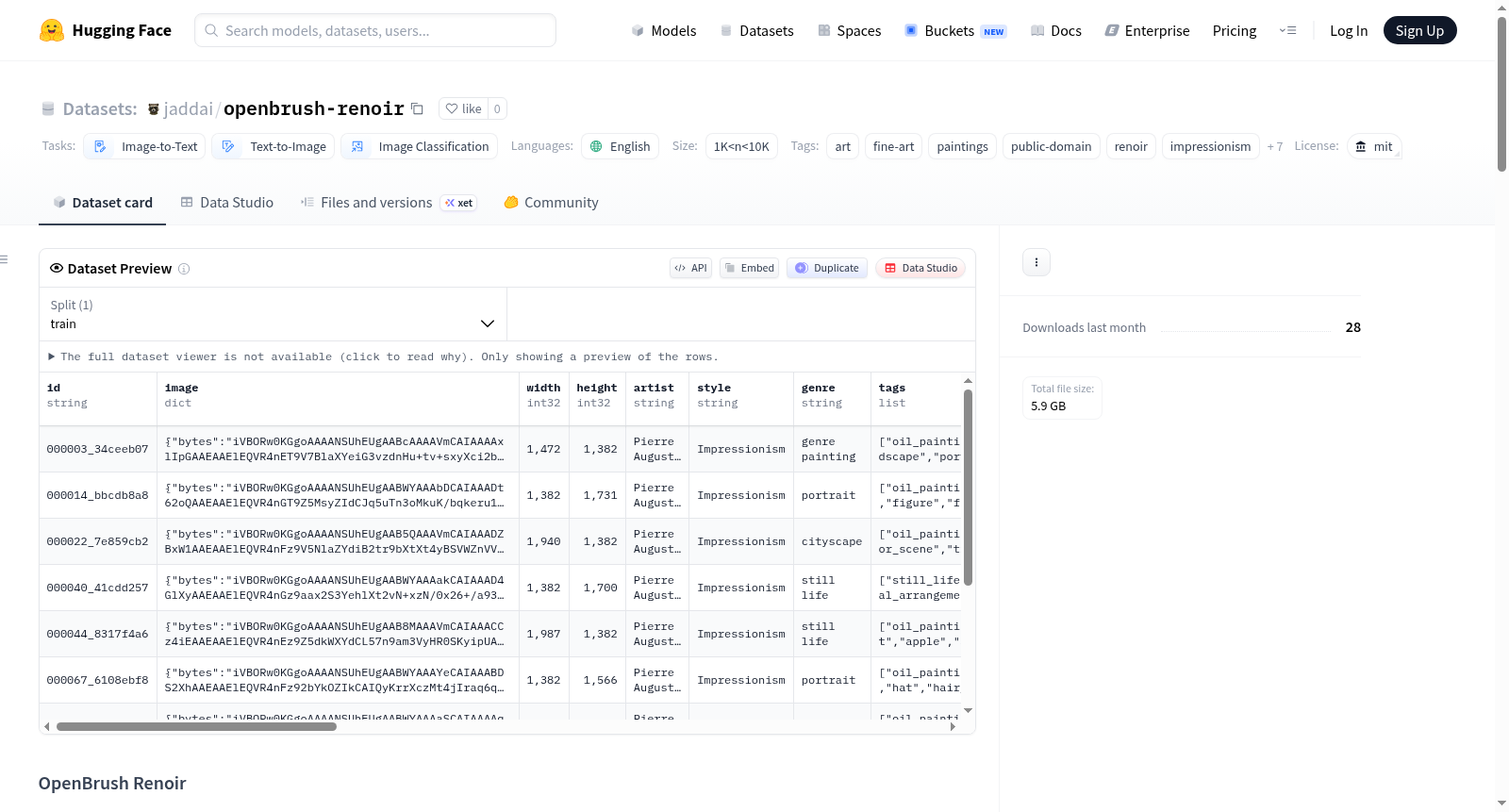Open the Datasets page
This screenshot has width=1509, height=812.
click(x=757, y=30)
